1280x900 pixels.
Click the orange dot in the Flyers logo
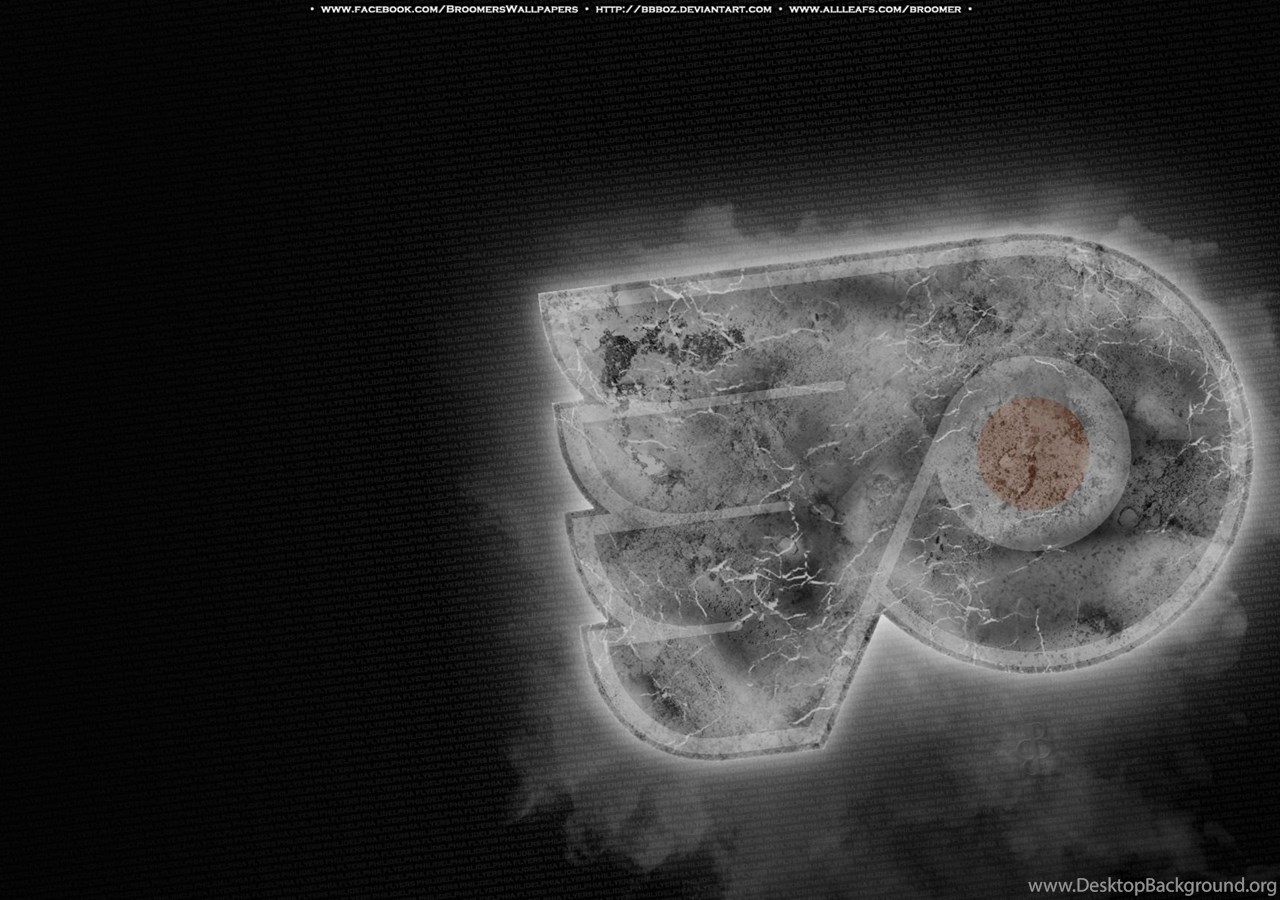click(1033, 452)
